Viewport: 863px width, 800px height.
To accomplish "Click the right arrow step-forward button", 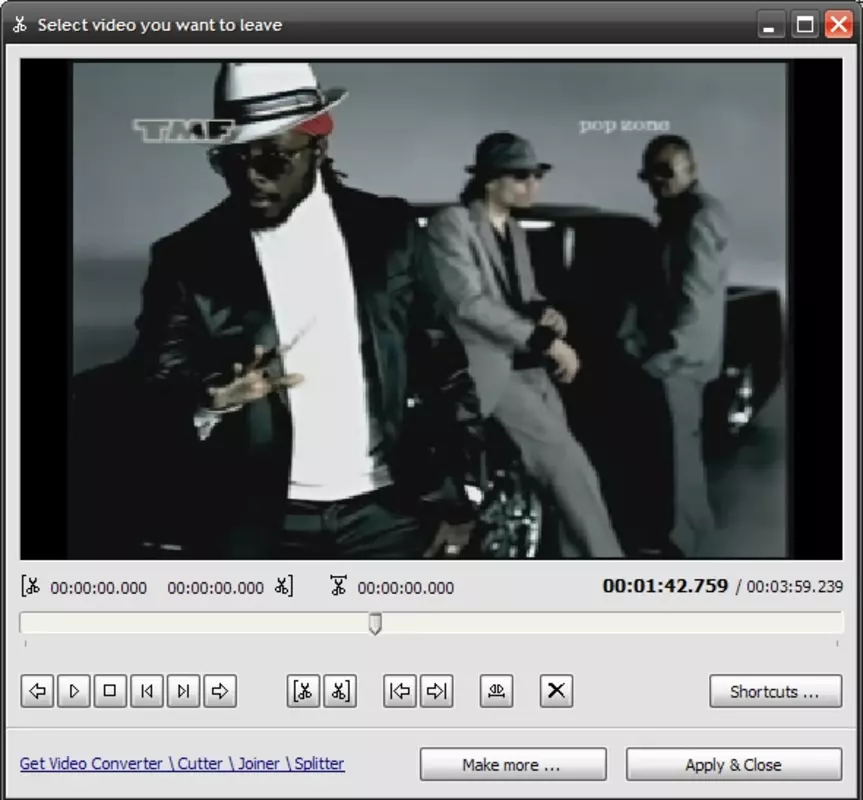I will [220, 691].
